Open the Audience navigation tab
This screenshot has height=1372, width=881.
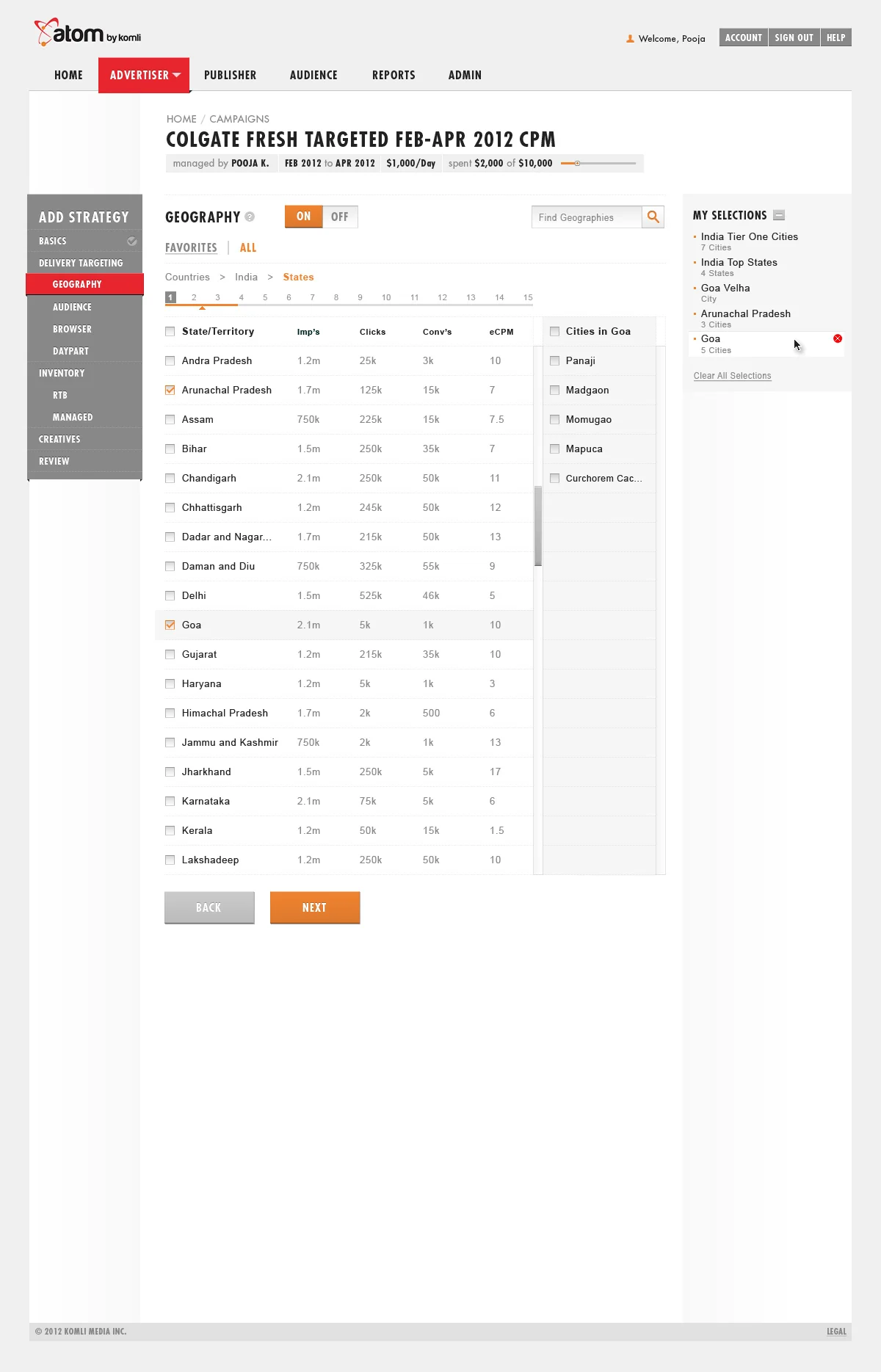point(313,75)
